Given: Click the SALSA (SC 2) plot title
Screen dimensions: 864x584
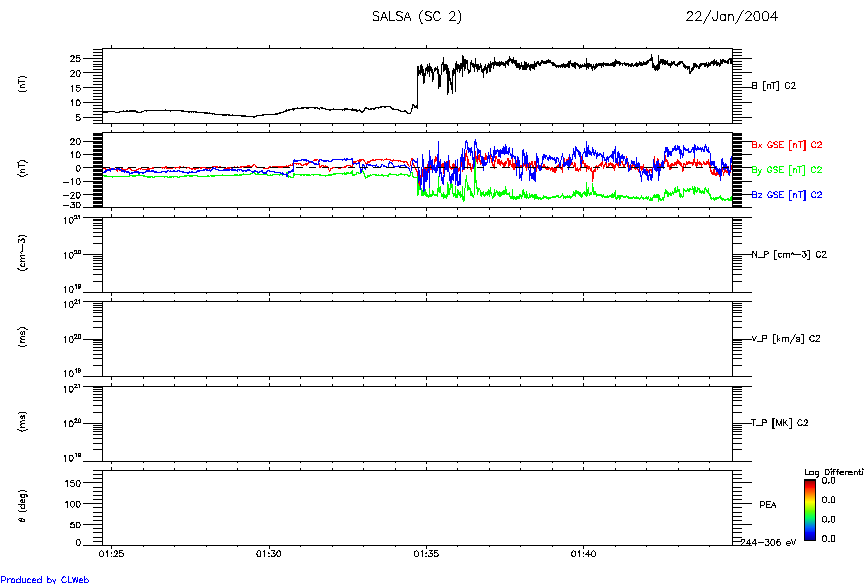Looking at the screenshot, I should click(x=417, y=17).
